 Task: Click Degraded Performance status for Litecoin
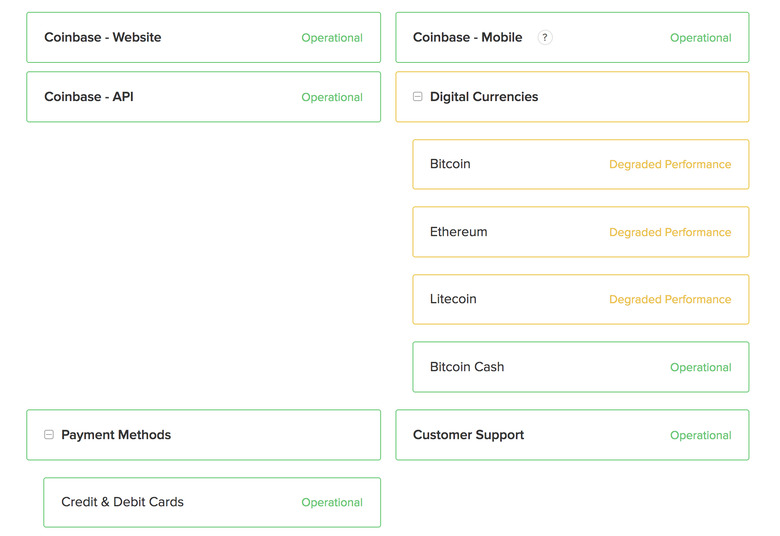pos(670,299)
